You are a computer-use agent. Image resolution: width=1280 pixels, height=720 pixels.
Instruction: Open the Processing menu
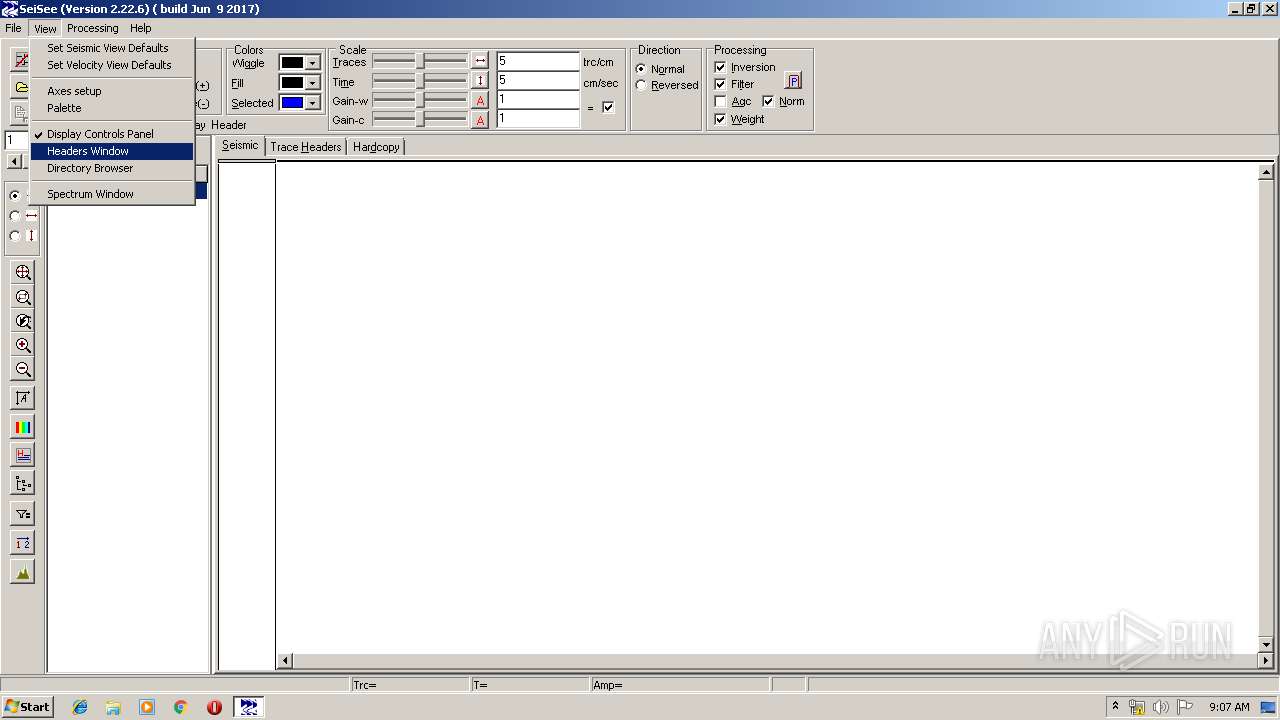pos(93,28)
